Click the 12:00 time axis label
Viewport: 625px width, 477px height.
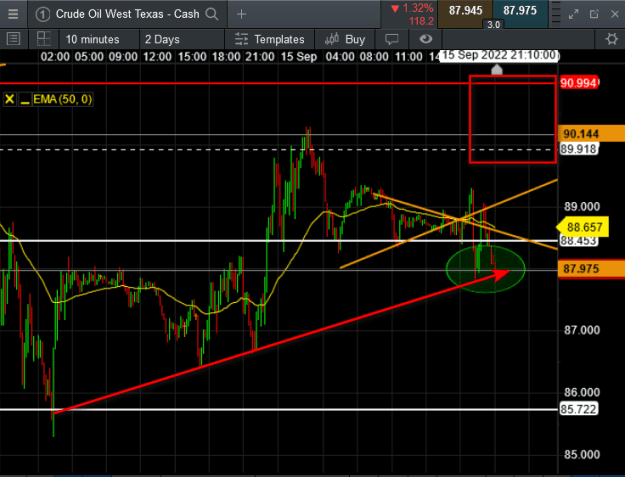click(x=157, y=57)
